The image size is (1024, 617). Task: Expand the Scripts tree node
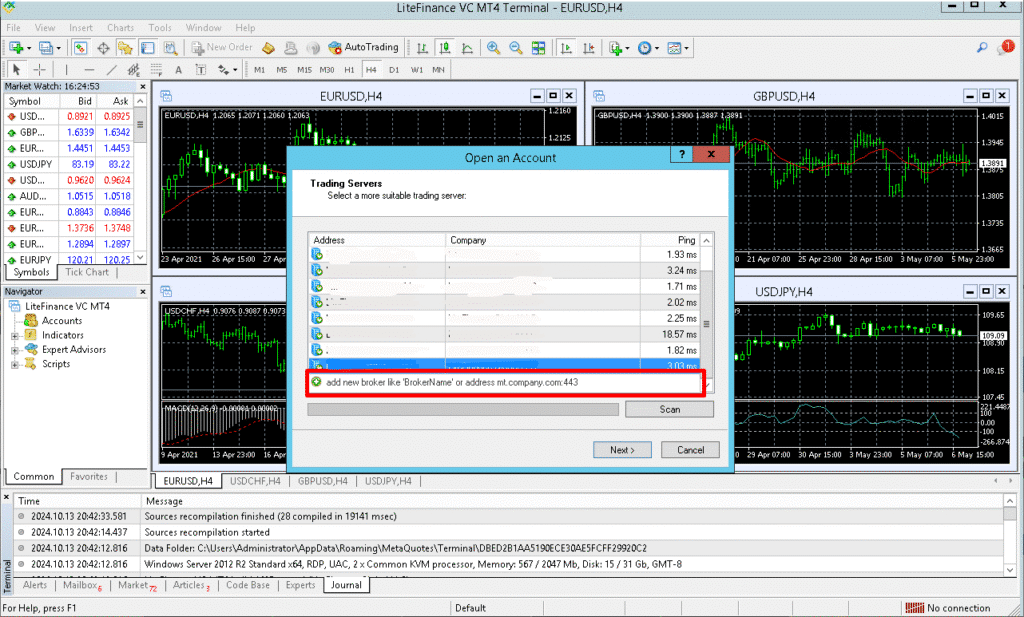(14, 364)
